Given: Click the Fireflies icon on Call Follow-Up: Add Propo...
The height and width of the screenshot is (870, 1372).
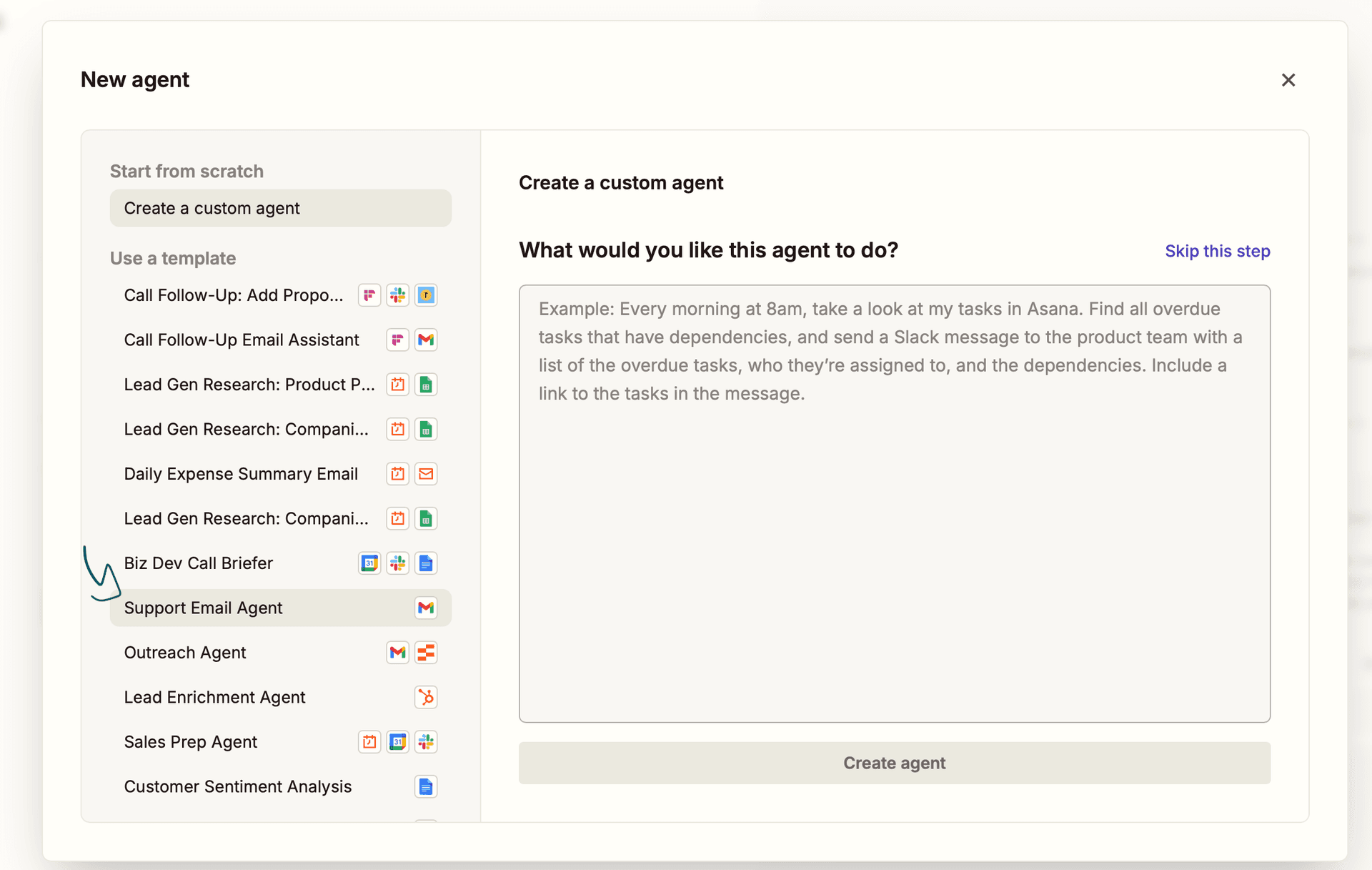Looking at the screenshot, I should coord(369,295).
